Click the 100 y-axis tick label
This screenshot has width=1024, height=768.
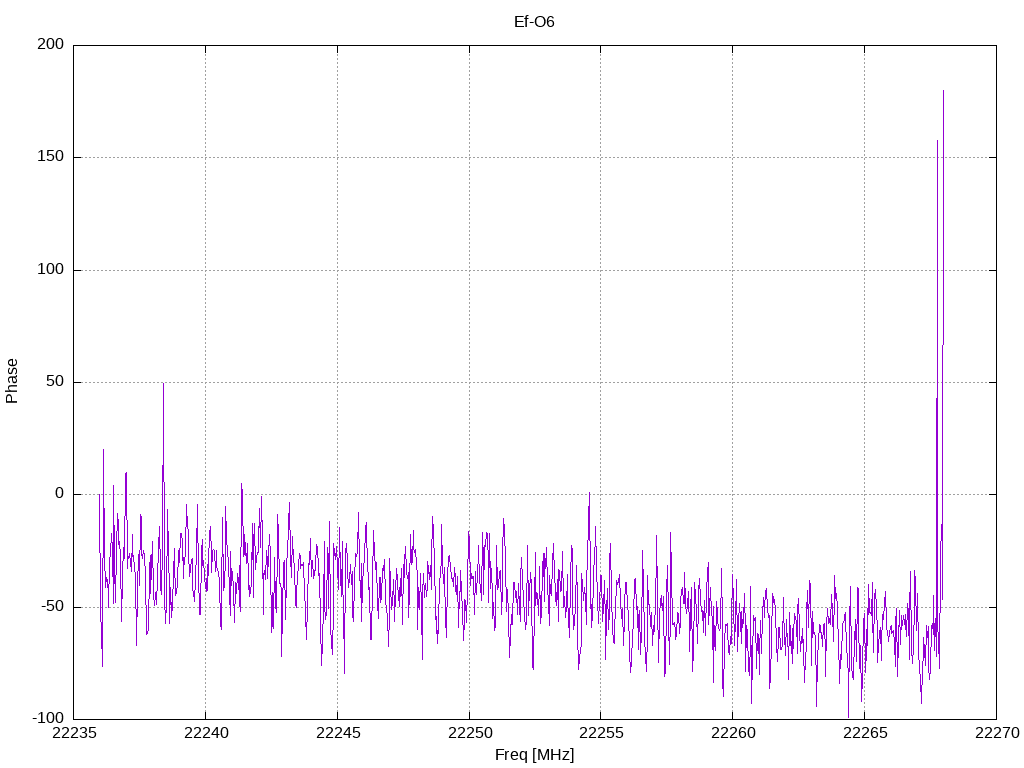[x=51, y=270]
